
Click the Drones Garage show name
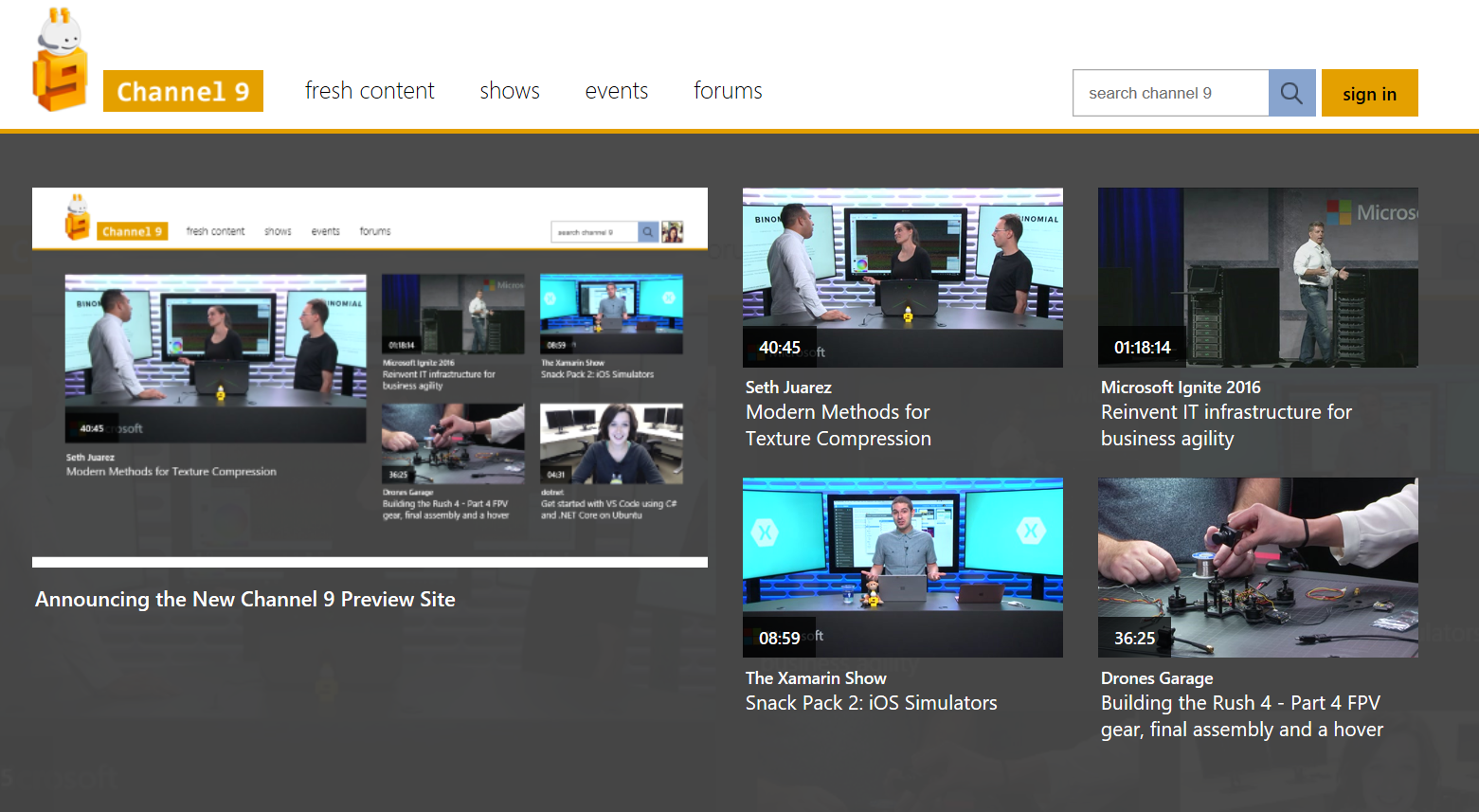[x=1157, y=678]
